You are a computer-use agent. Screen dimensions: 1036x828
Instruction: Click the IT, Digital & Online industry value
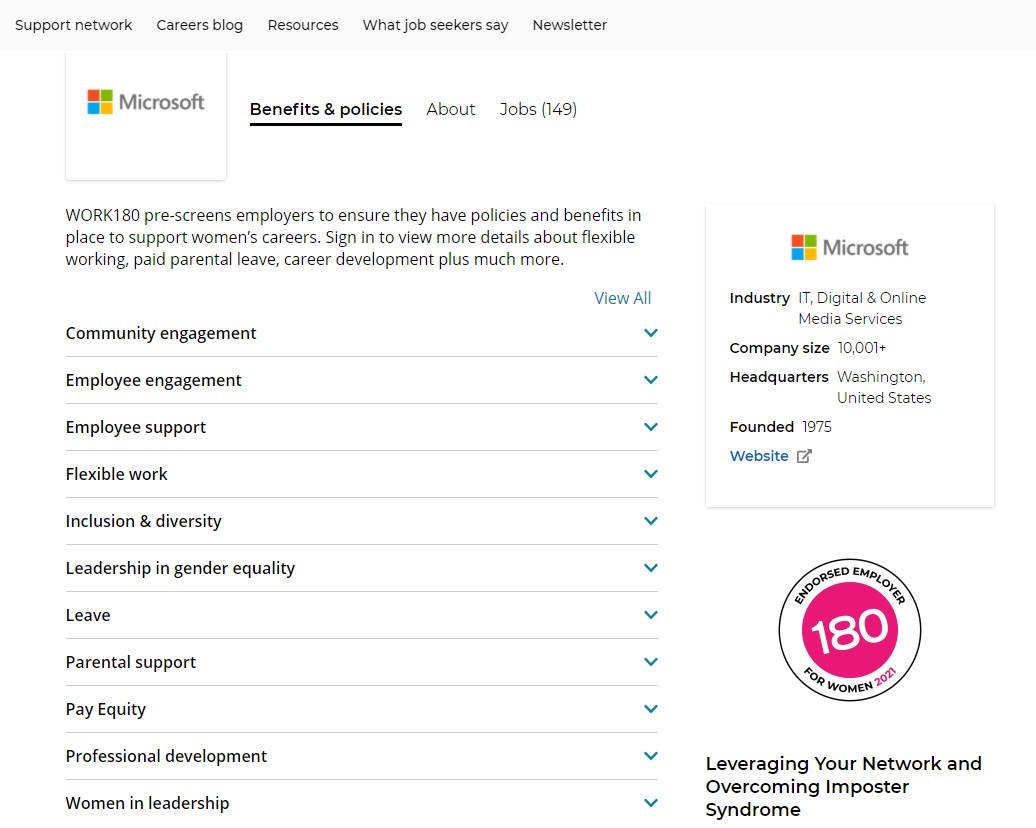862,308
